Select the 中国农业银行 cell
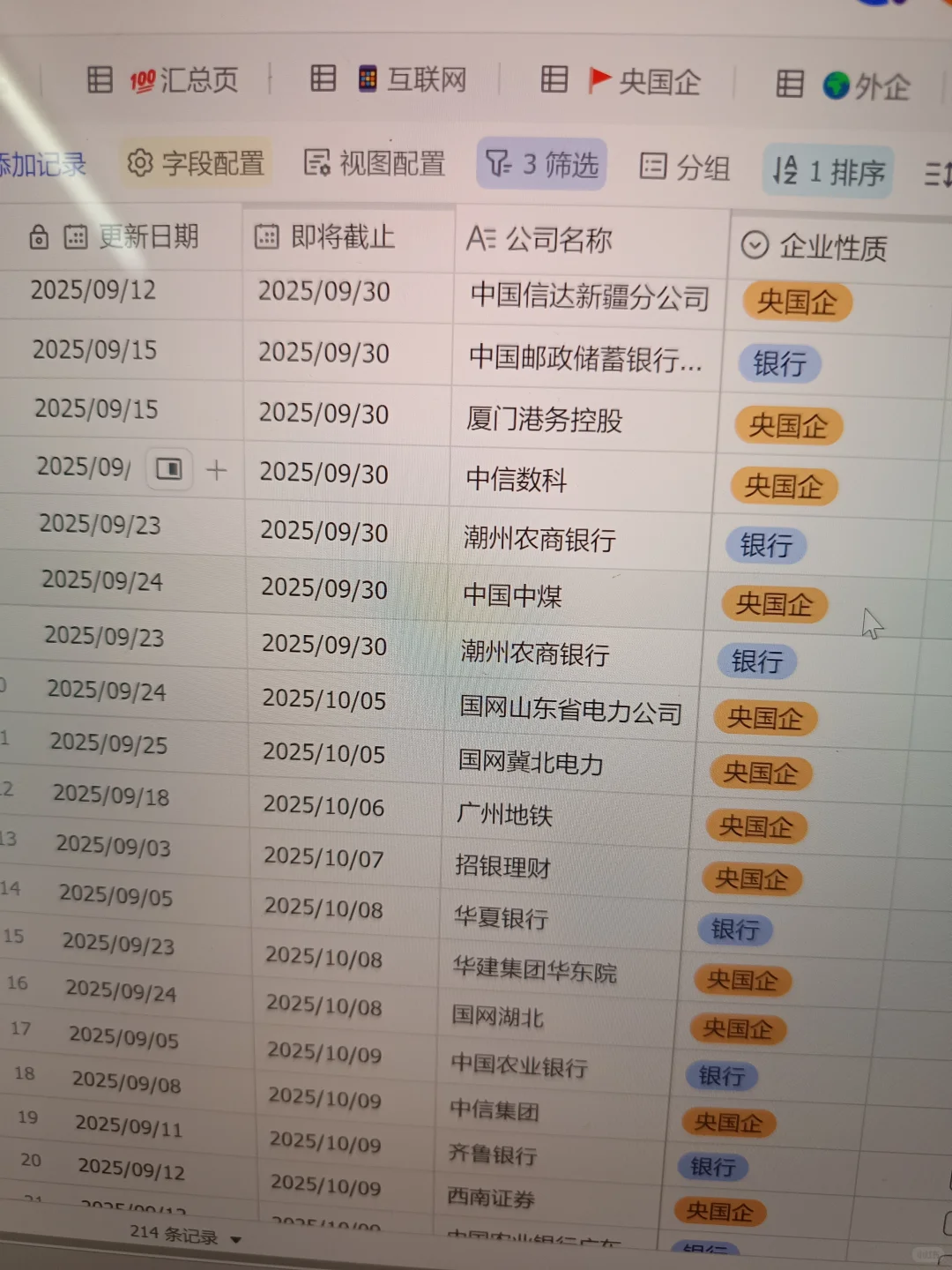Image resolution: width=952 pixels, height=1270 pixels. tap(554, 1066)
